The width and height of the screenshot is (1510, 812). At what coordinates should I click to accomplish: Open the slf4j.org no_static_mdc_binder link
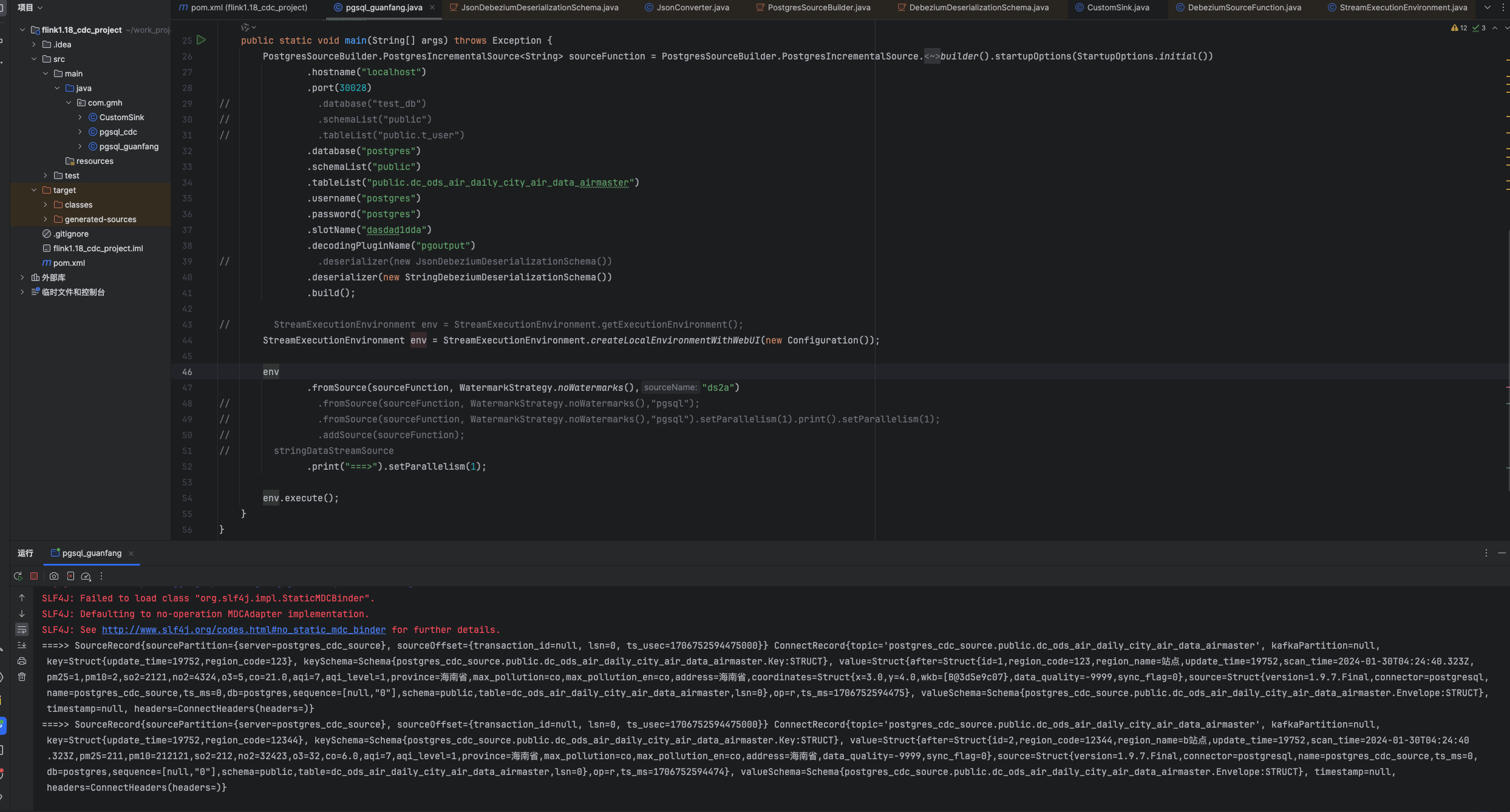pyautogui.click(x=243, y=630)
